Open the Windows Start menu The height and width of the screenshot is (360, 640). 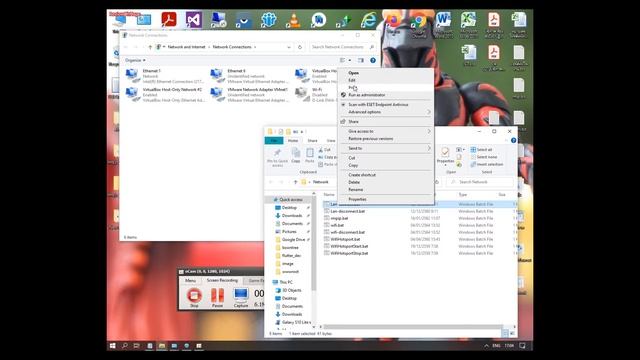tap(113, 346)
